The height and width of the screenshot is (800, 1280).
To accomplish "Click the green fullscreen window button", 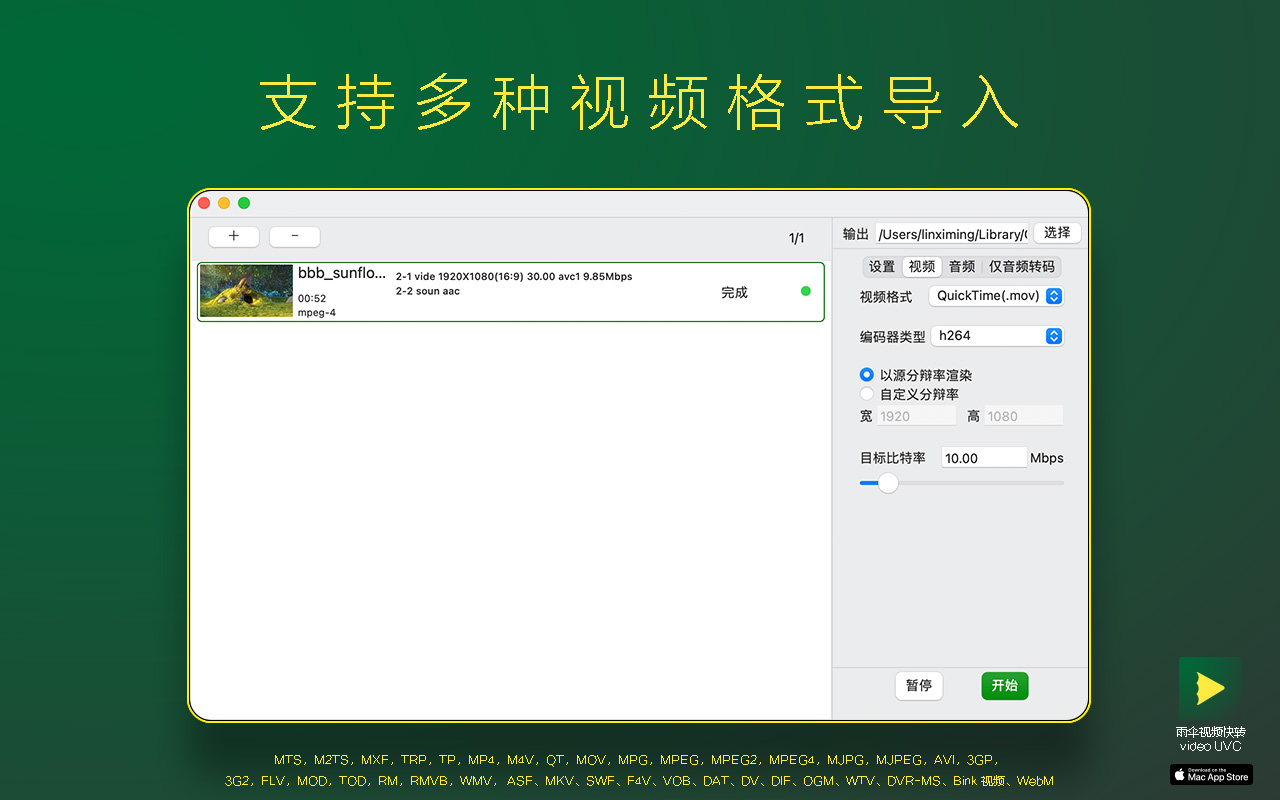I will (x=244, y=203).
